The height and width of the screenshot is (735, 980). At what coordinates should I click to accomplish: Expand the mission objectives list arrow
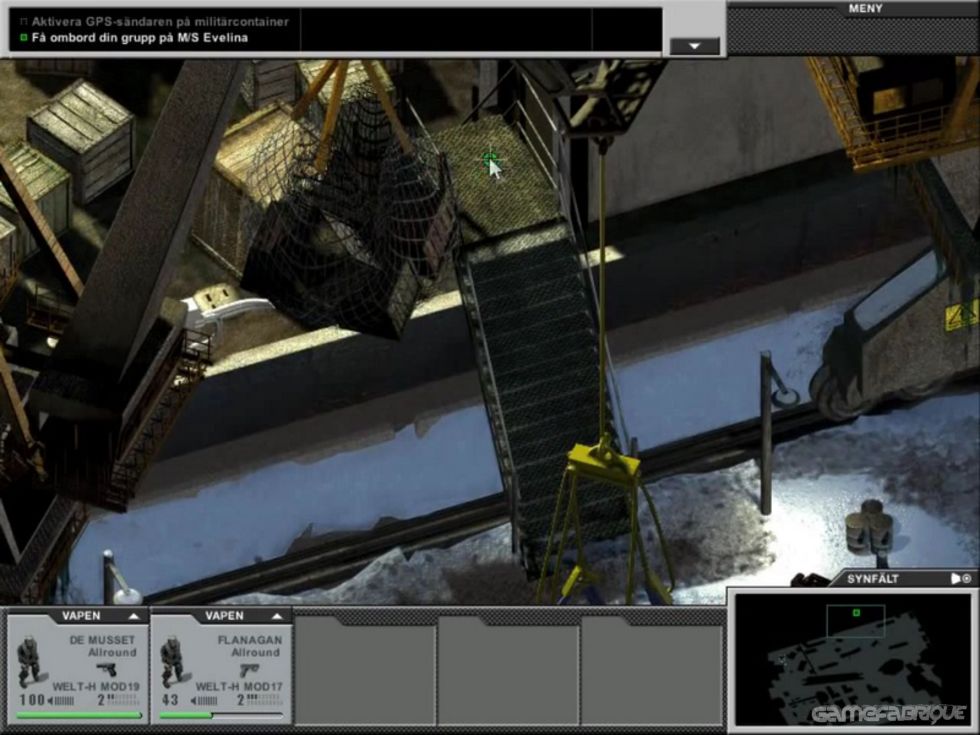(x=694, y=46)
